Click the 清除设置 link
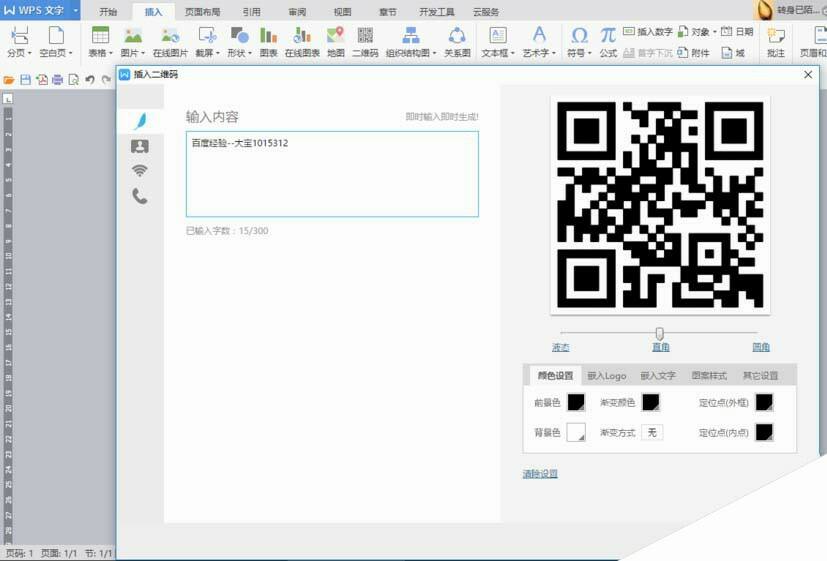 pyautogui.click(x=540, y=473)
